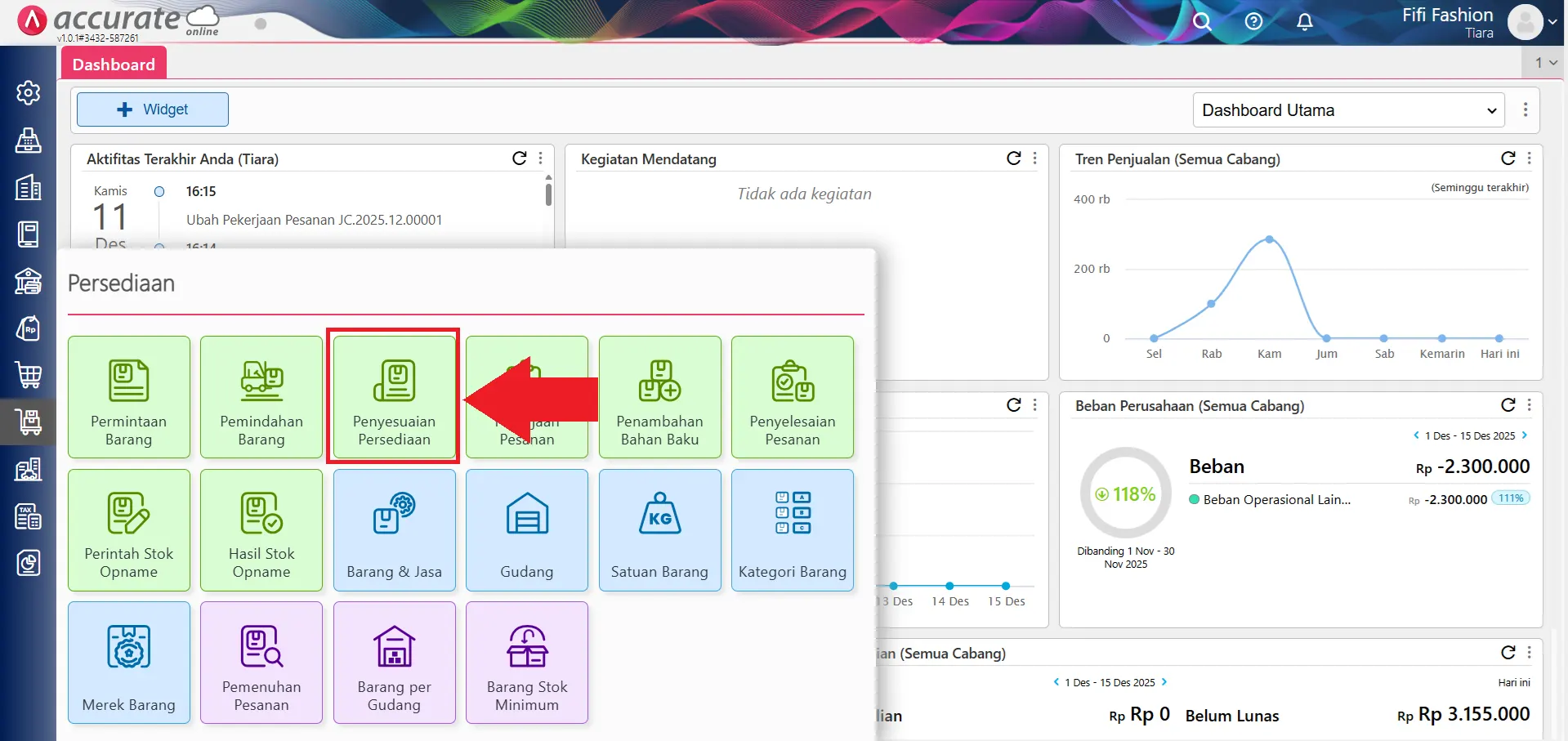Open Satuan Barang tile

point(659,530)
